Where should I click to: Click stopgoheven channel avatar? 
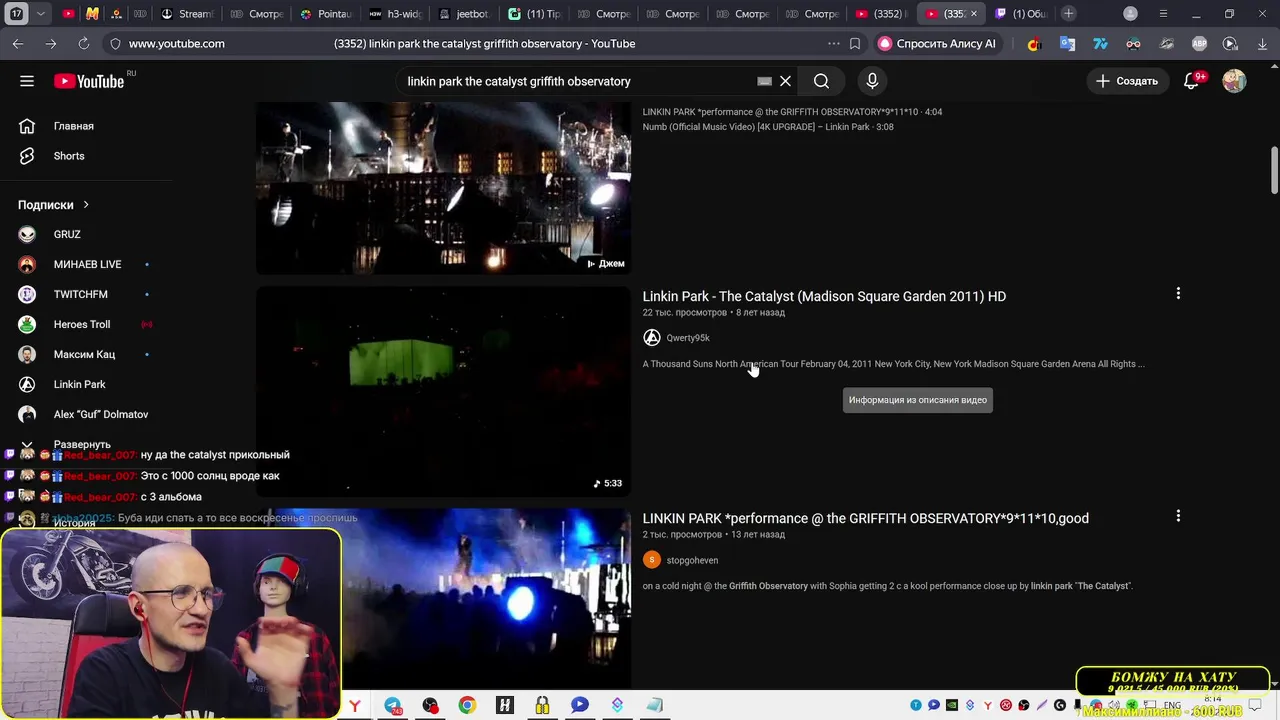pyautogui.click(x=652, y=560)
